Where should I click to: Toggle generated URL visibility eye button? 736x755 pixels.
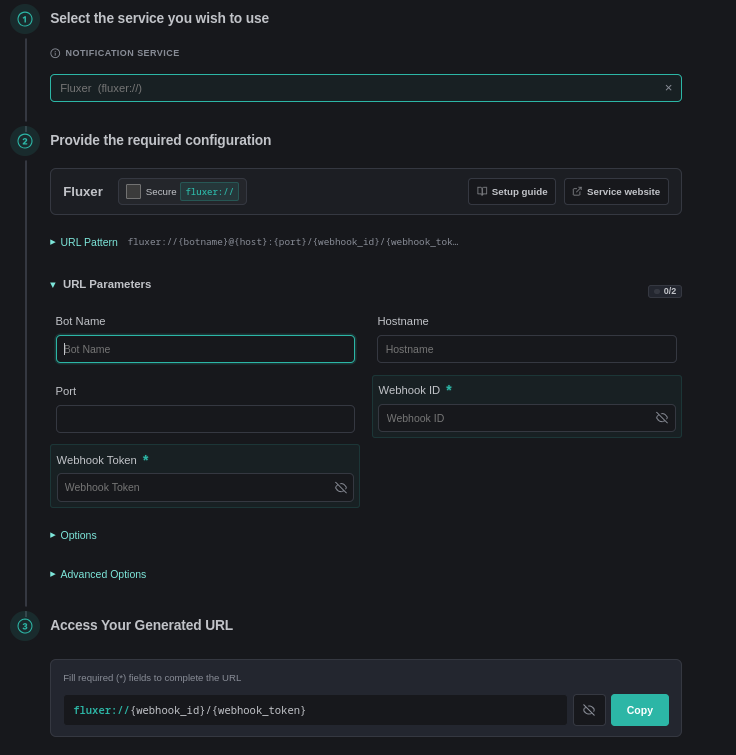[589, 710]
